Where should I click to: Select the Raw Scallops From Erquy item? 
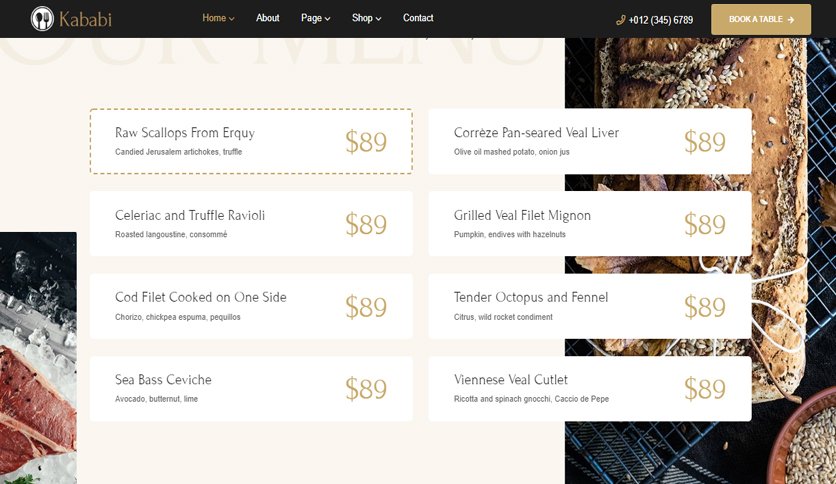(x=251, y=141)
